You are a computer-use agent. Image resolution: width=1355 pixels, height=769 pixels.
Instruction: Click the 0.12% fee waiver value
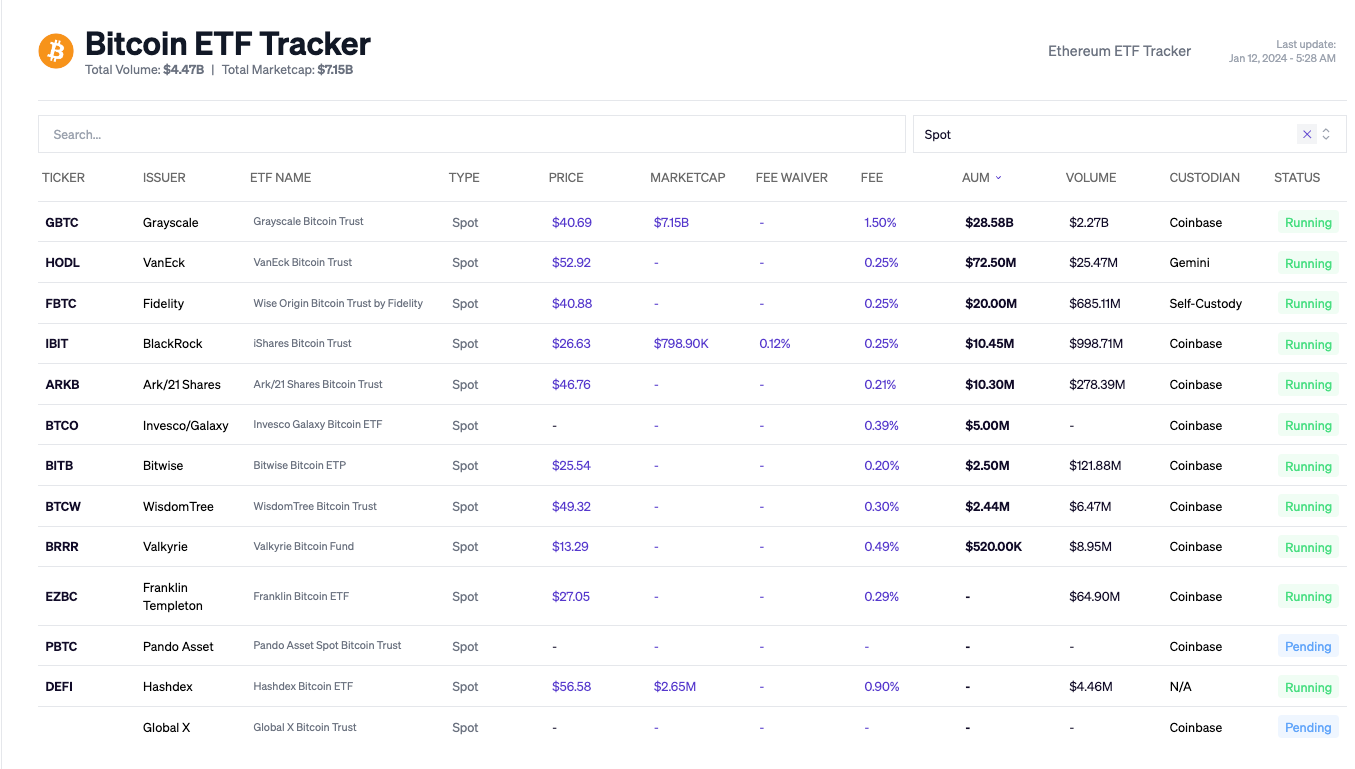(775, 344)
